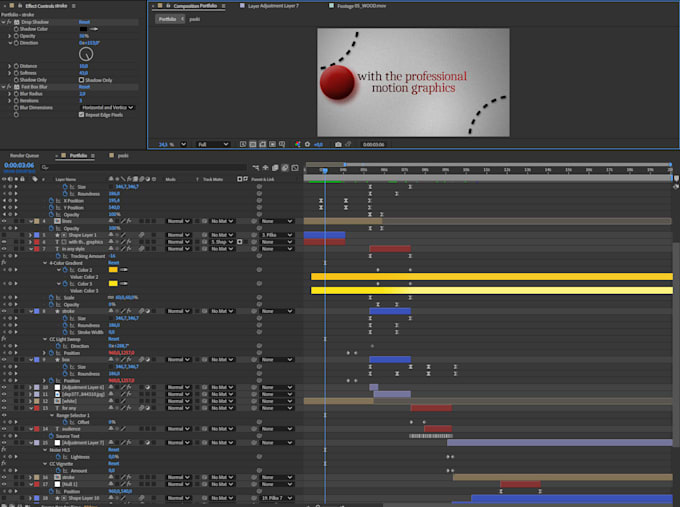
Task: Click the snapshot camera icon in viewer
Action: coord(338,144)
